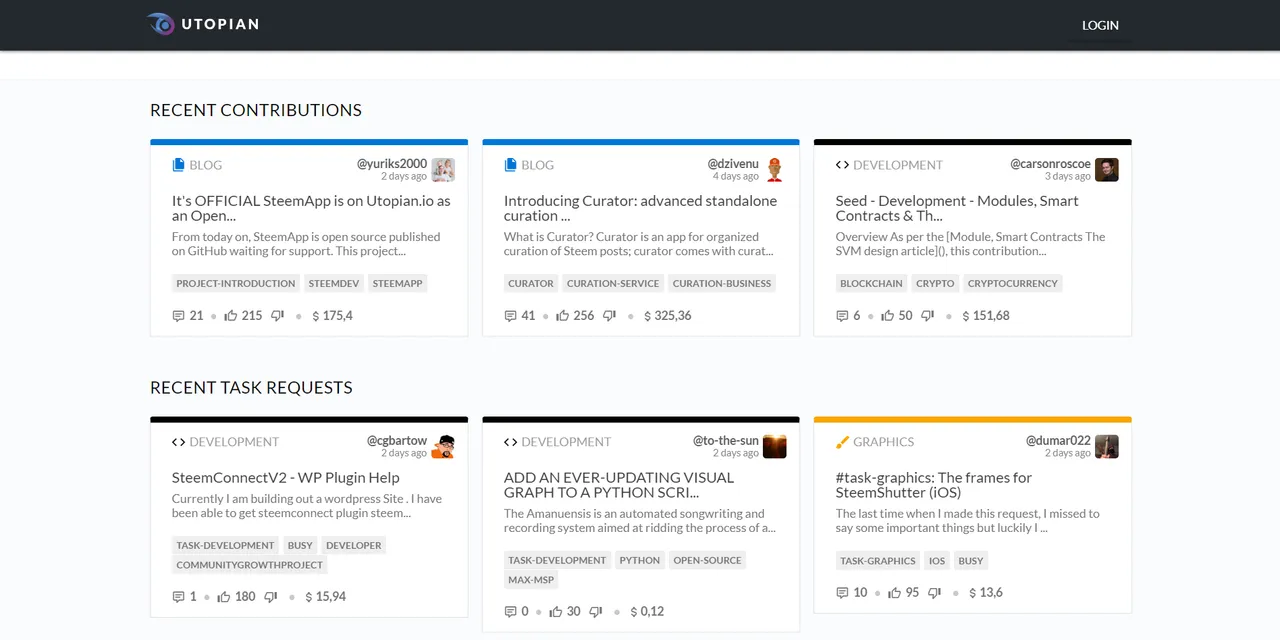Select the MAX-MSP tag
1280x640 pixels.
[531, 580]
